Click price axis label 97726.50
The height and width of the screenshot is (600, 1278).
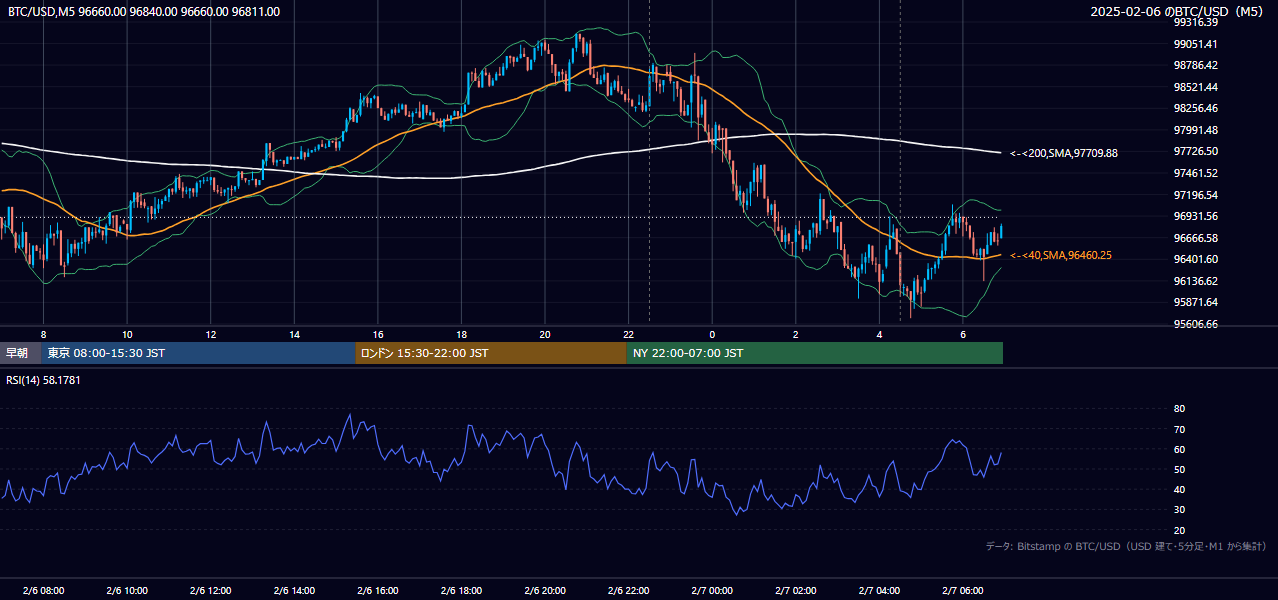tap(1195, 151)
